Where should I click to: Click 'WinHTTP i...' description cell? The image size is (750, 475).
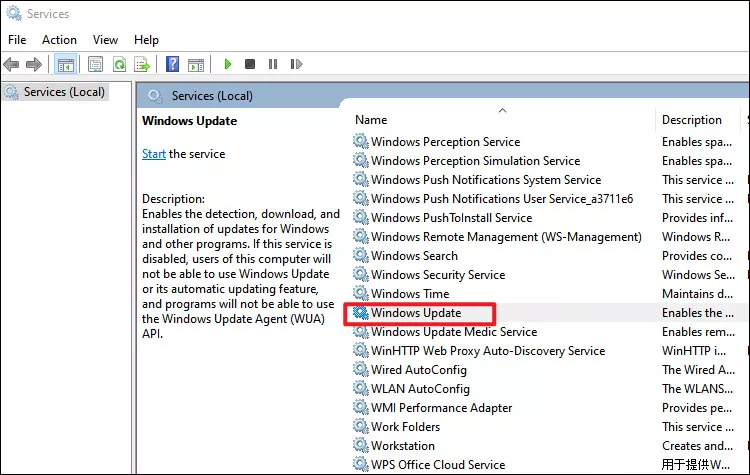click(694, 351)
